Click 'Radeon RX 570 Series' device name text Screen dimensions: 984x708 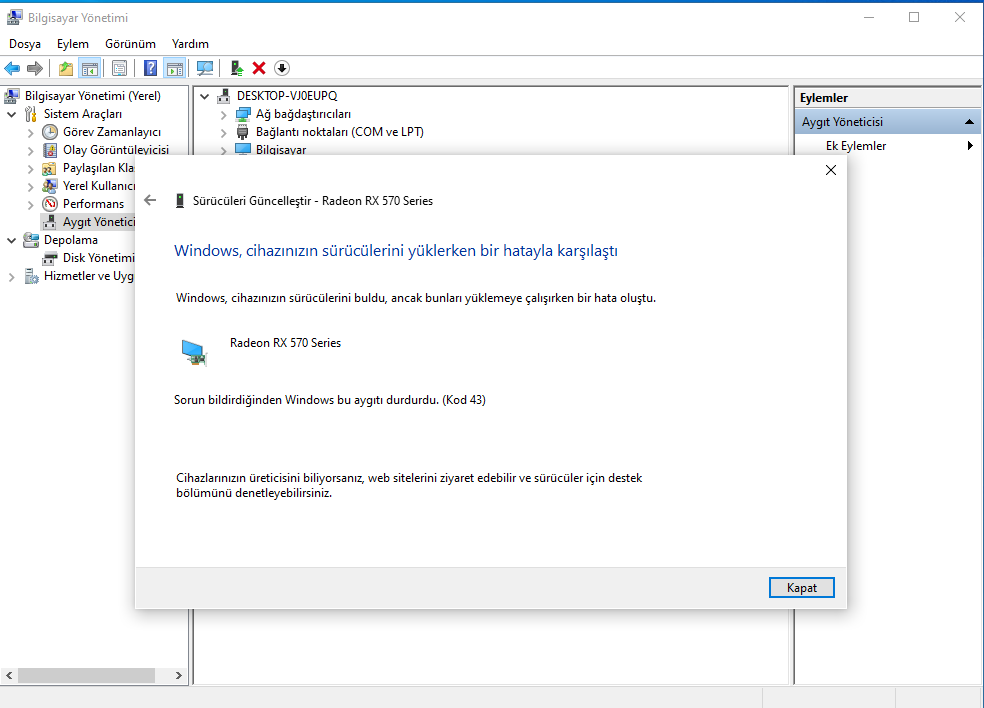point(286,343)
